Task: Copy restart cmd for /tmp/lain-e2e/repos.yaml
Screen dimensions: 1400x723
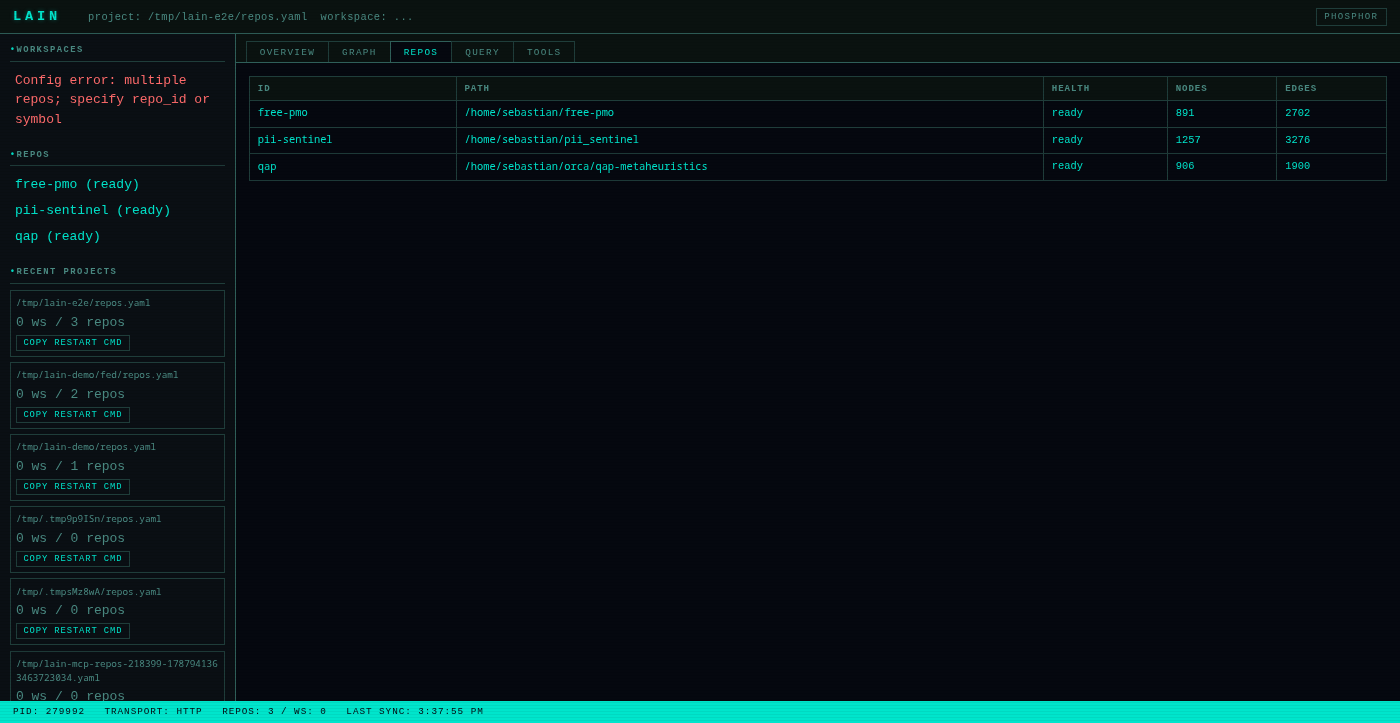Action: click(73, 343)
